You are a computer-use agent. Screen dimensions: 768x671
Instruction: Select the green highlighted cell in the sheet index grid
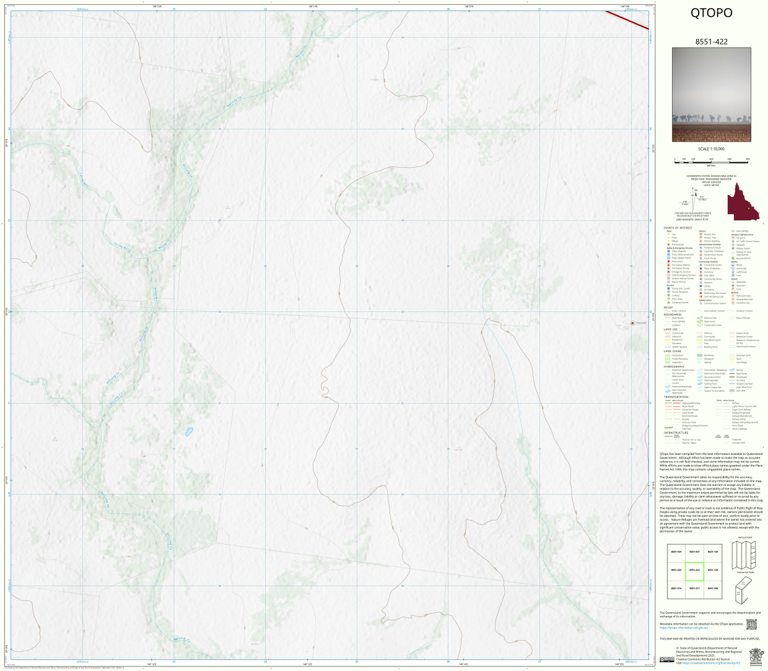click(694, 571)
